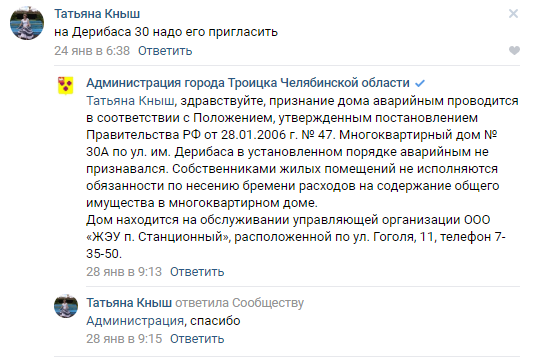The image size is (534, 360).
Task: Click the Татьяна Кныш mention in the administration's reply
Action: 130,101
